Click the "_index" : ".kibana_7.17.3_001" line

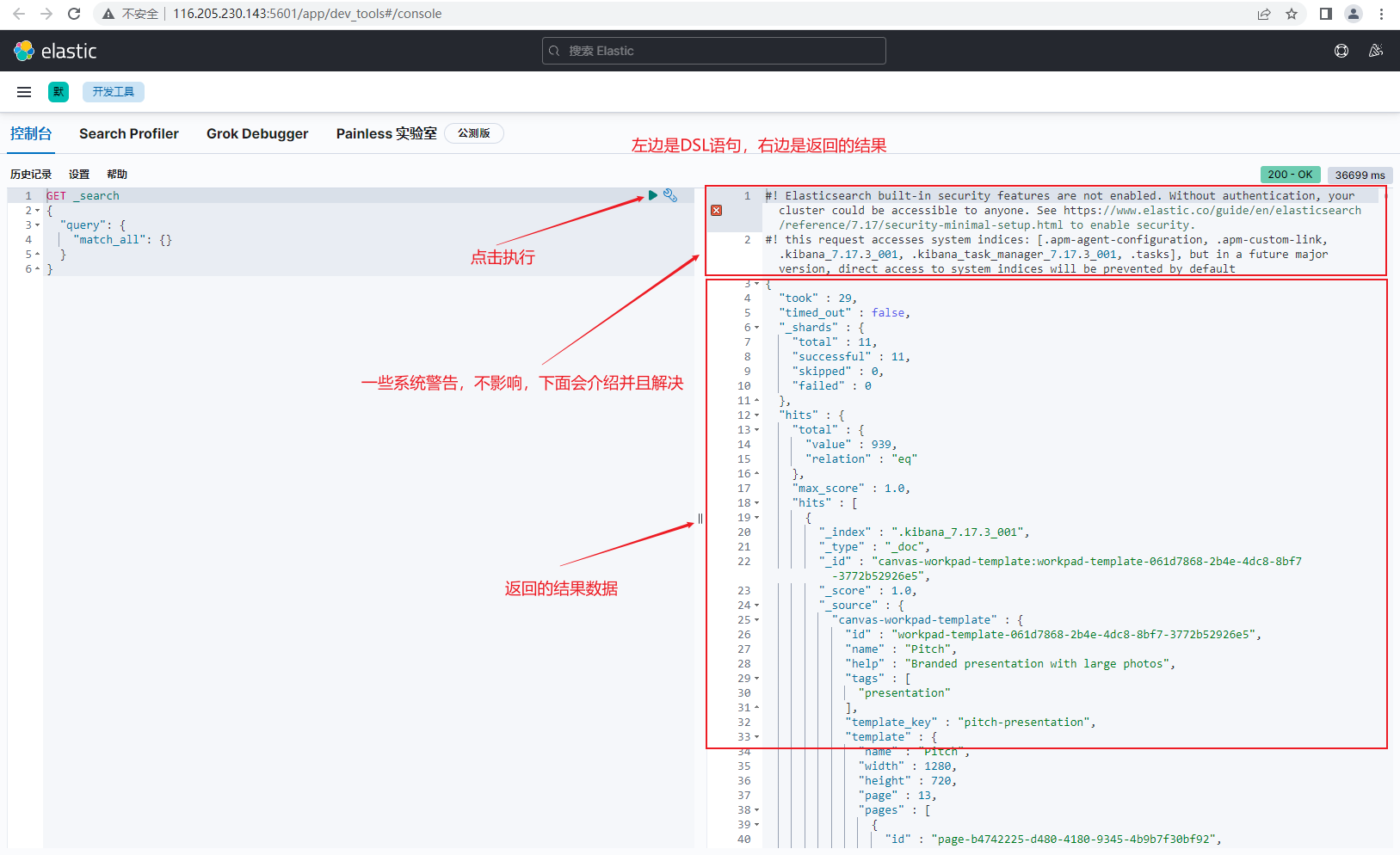pyautogui.click(x=924, y=532)
